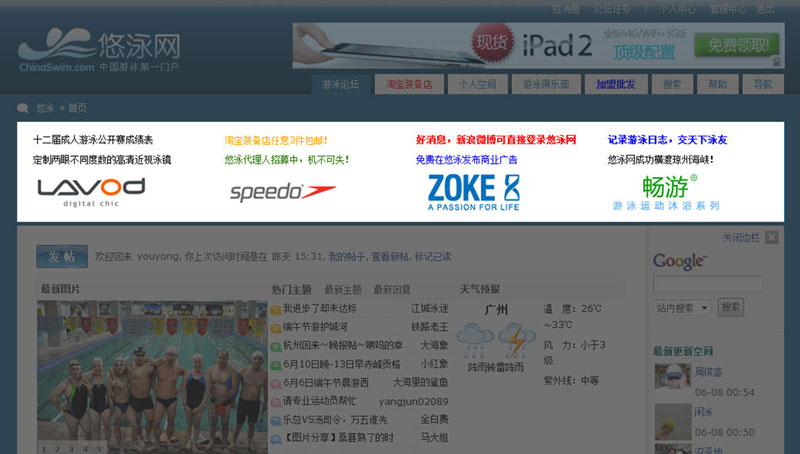Open the second avatar thumbnail dated 06-08 00:50

coord(672,421)
